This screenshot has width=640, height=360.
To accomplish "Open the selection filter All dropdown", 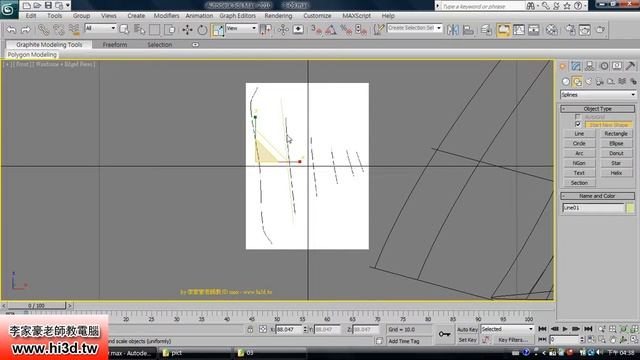I will pyautogui.click(x=100, y=28).
